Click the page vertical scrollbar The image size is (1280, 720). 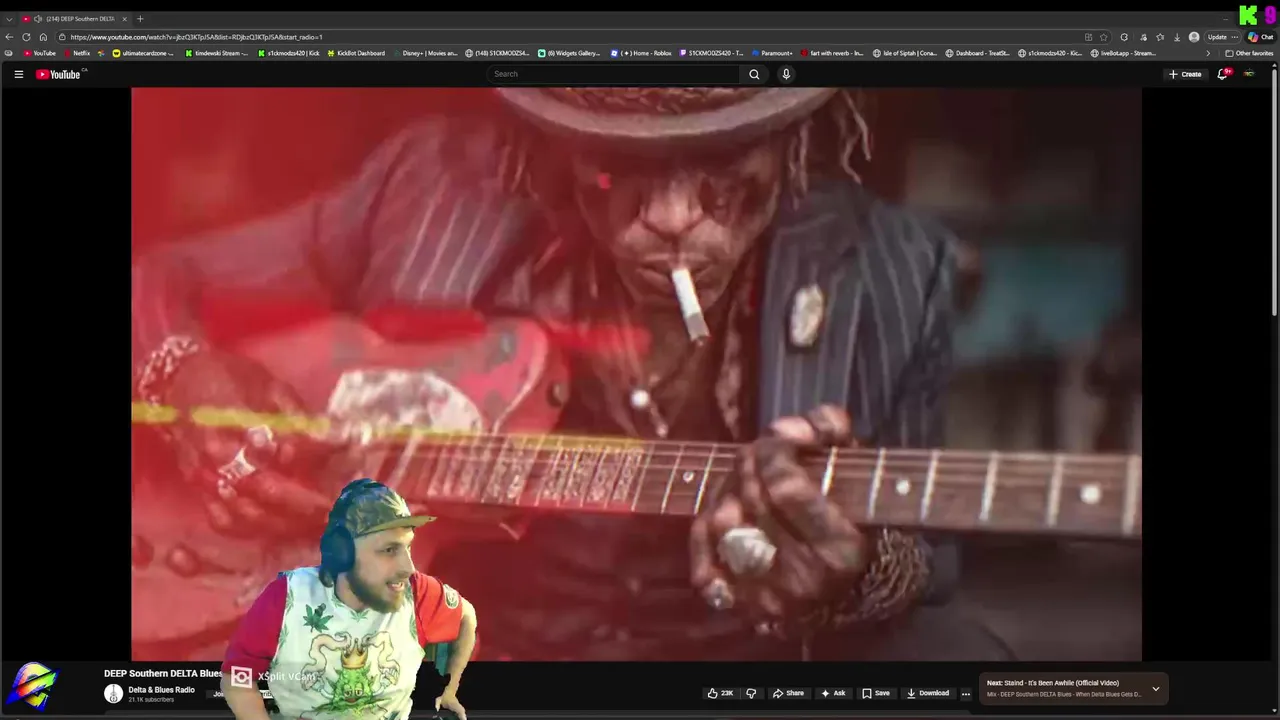pos(1274,190)
